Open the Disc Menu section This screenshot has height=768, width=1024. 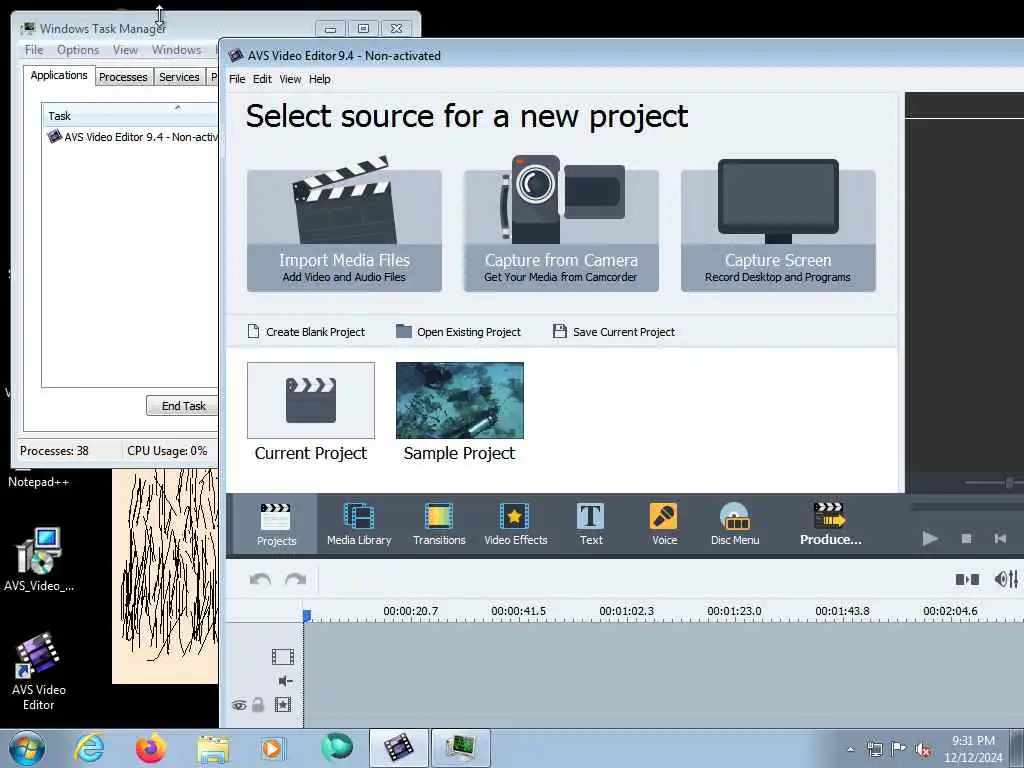tap(735, 524)
